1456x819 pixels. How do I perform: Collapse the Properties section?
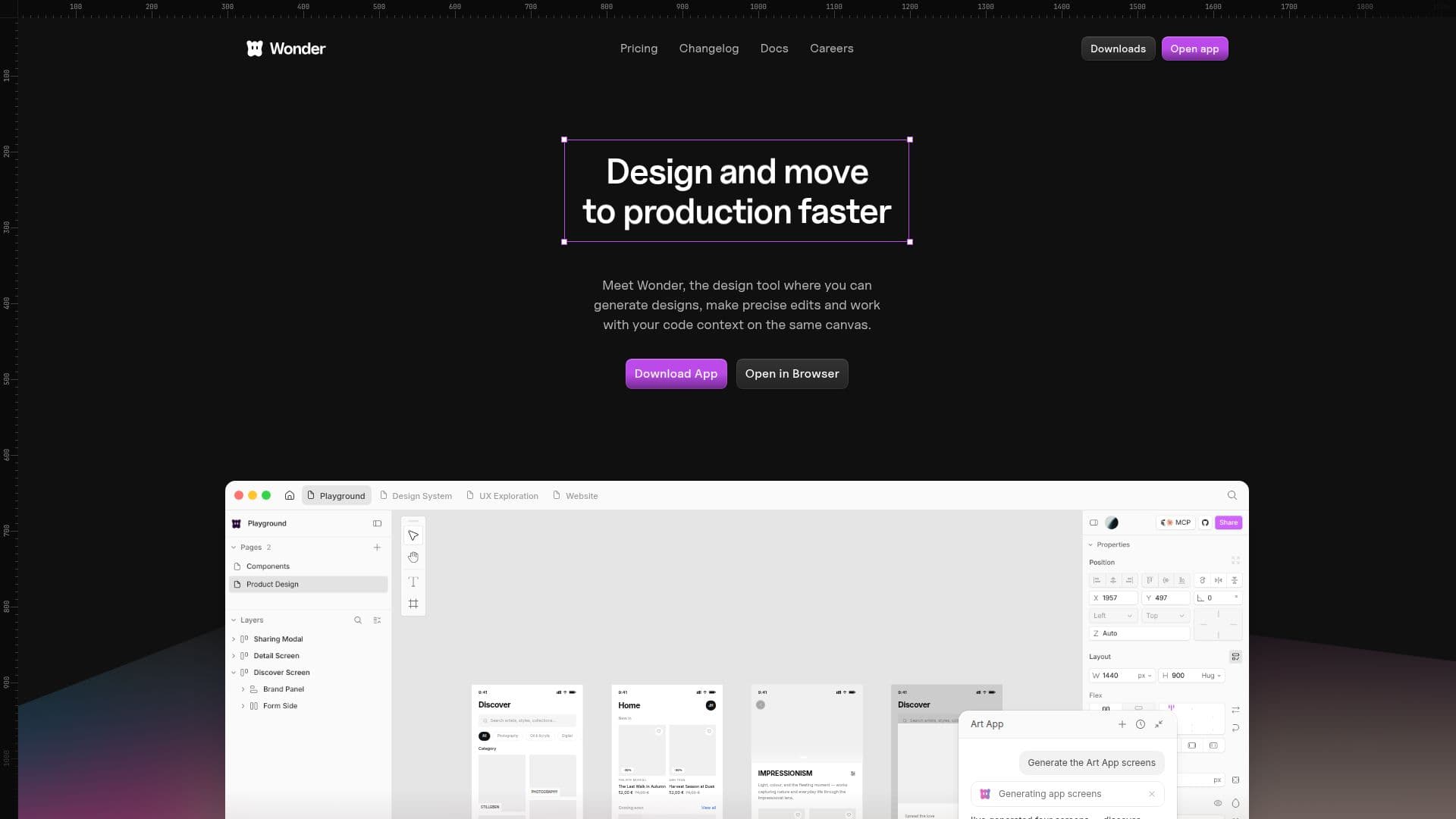(x=1090, y=544)
